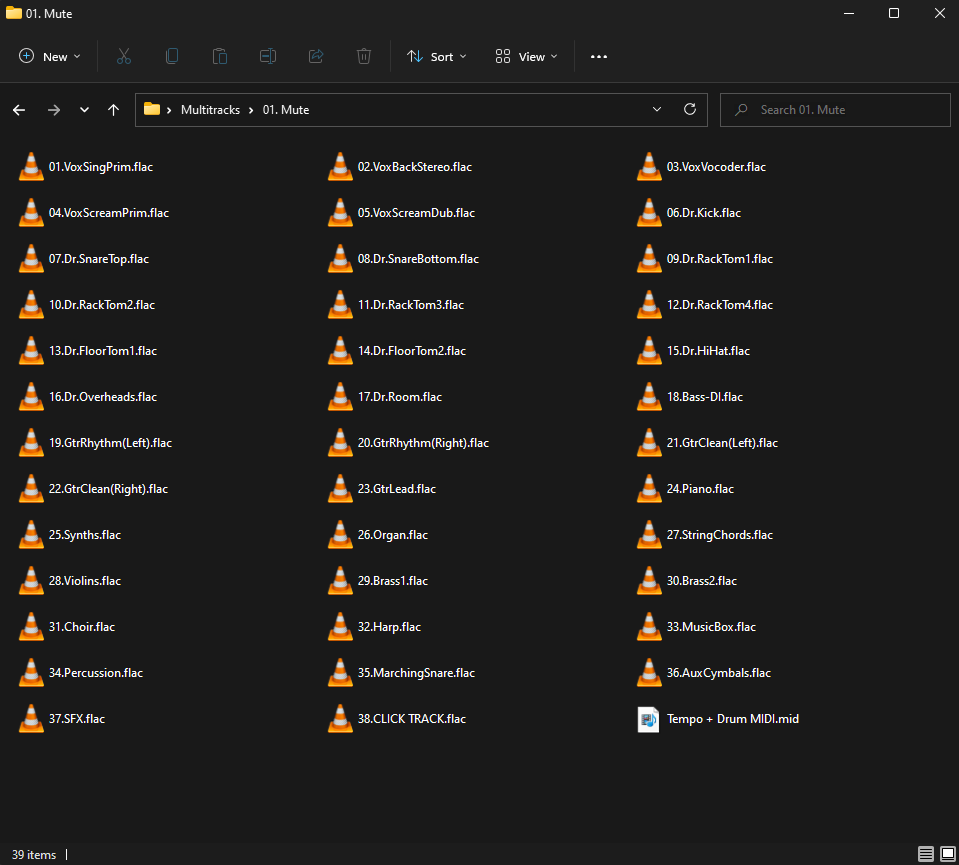Open the Sort dropdown menu
This screenshot has height=865, width=959.
436,56
